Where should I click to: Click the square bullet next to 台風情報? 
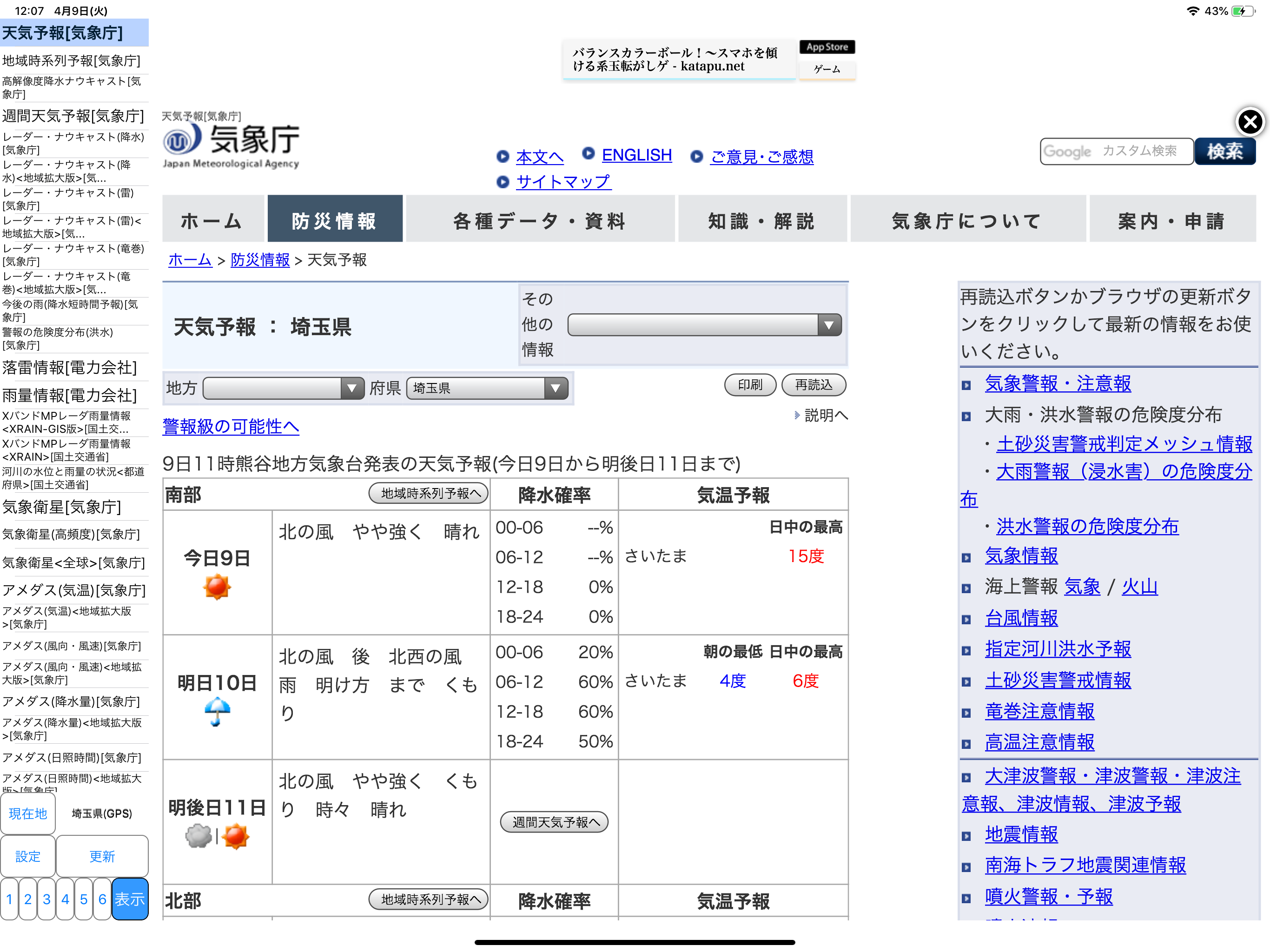[x=966, y=620]
